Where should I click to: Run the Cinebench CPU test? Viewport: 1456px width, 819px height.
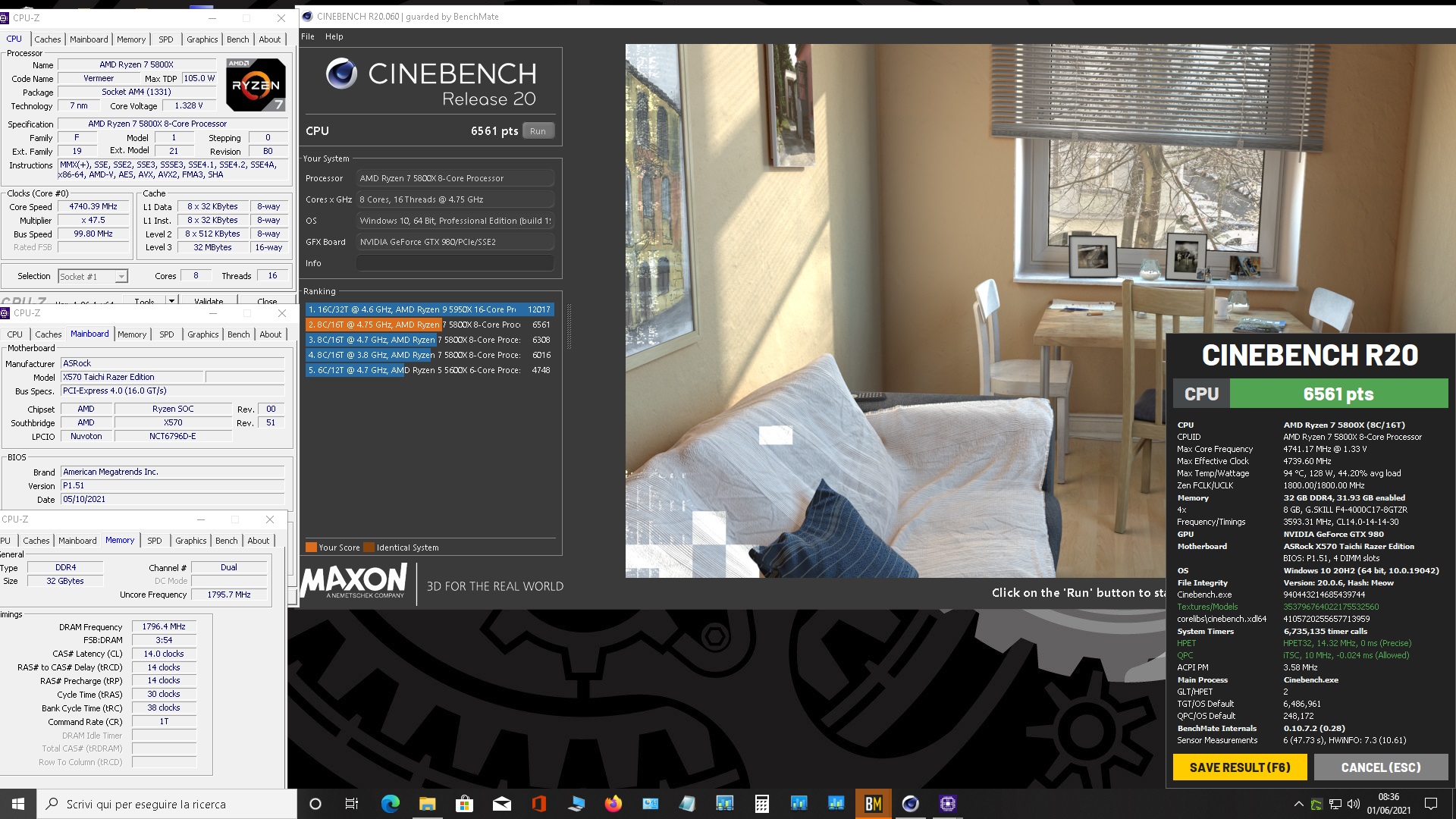pos(538,131)
